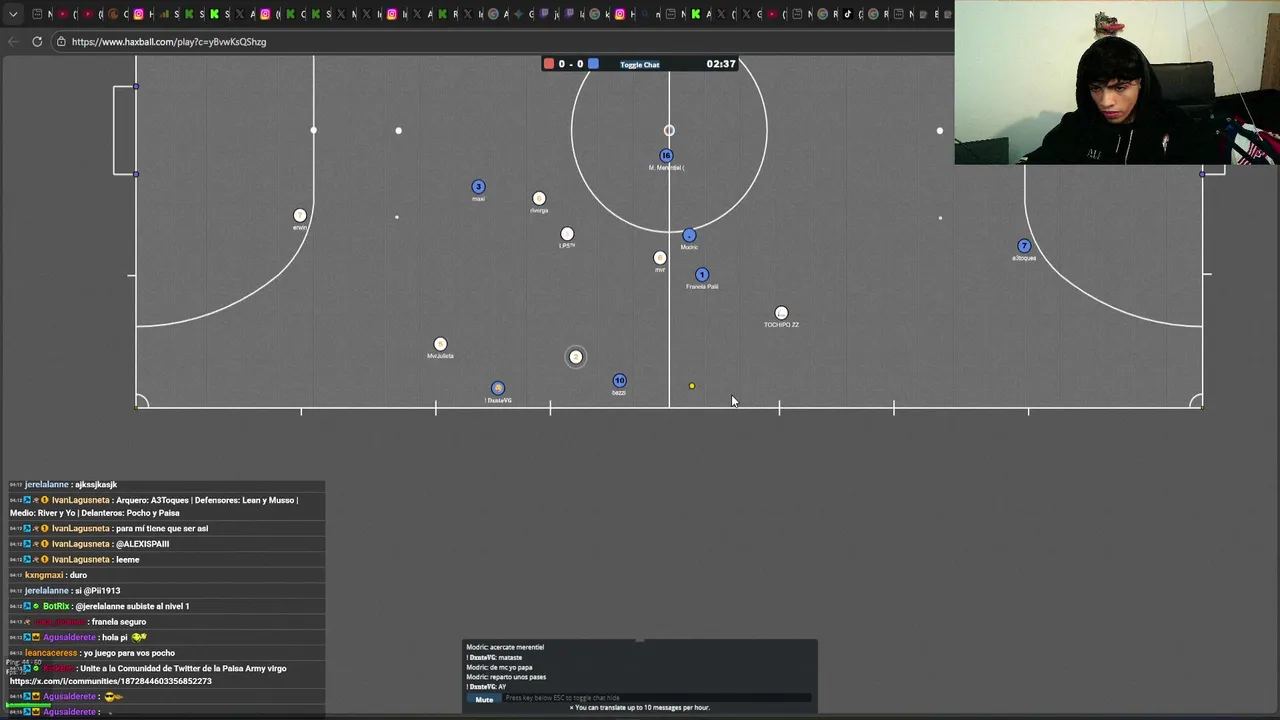Click username leancaceress in stream chat

51,653
